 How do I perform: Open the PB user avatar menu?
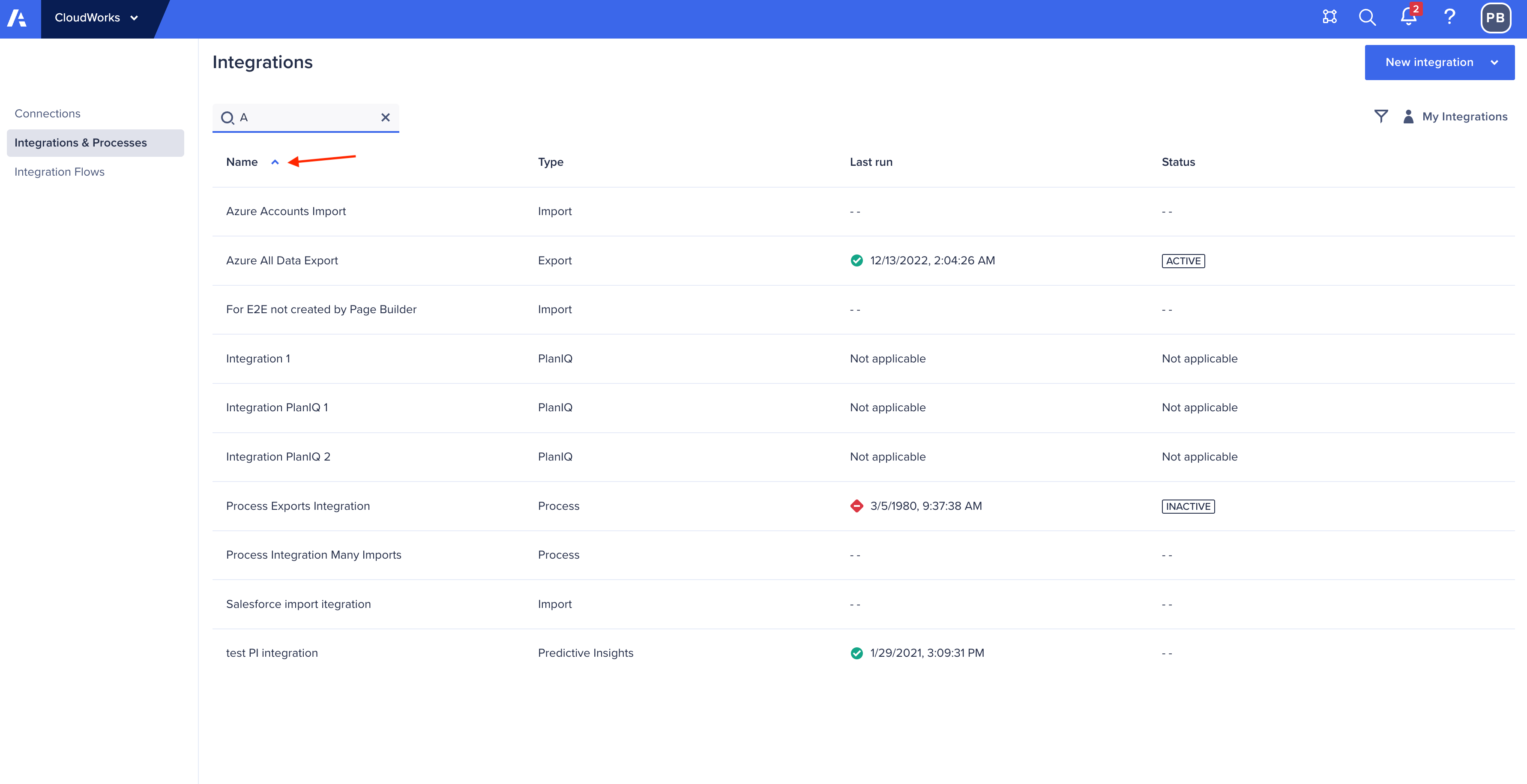click(1494, 18)
